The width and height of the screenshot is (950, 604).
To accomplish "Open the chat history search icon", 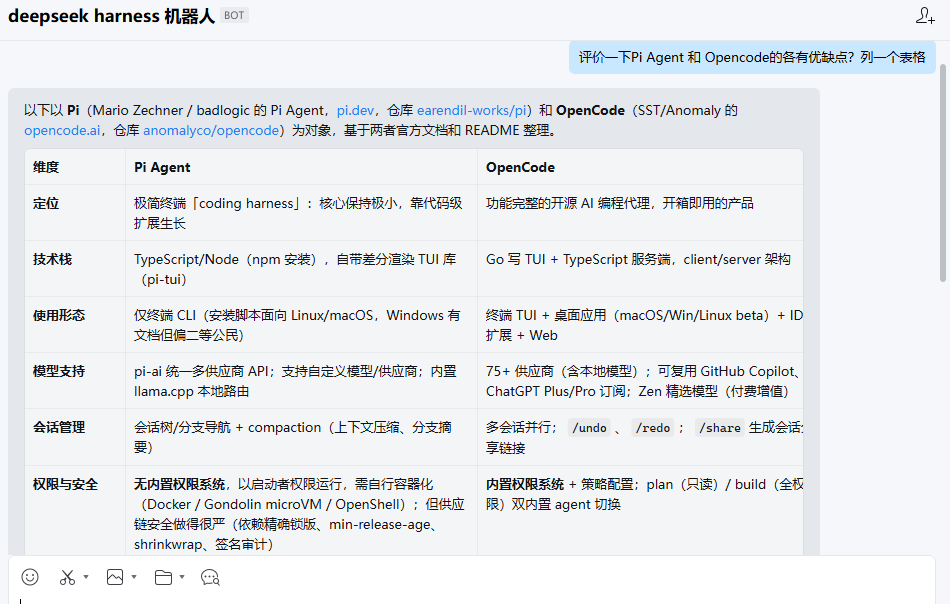I will coord(210,577).
